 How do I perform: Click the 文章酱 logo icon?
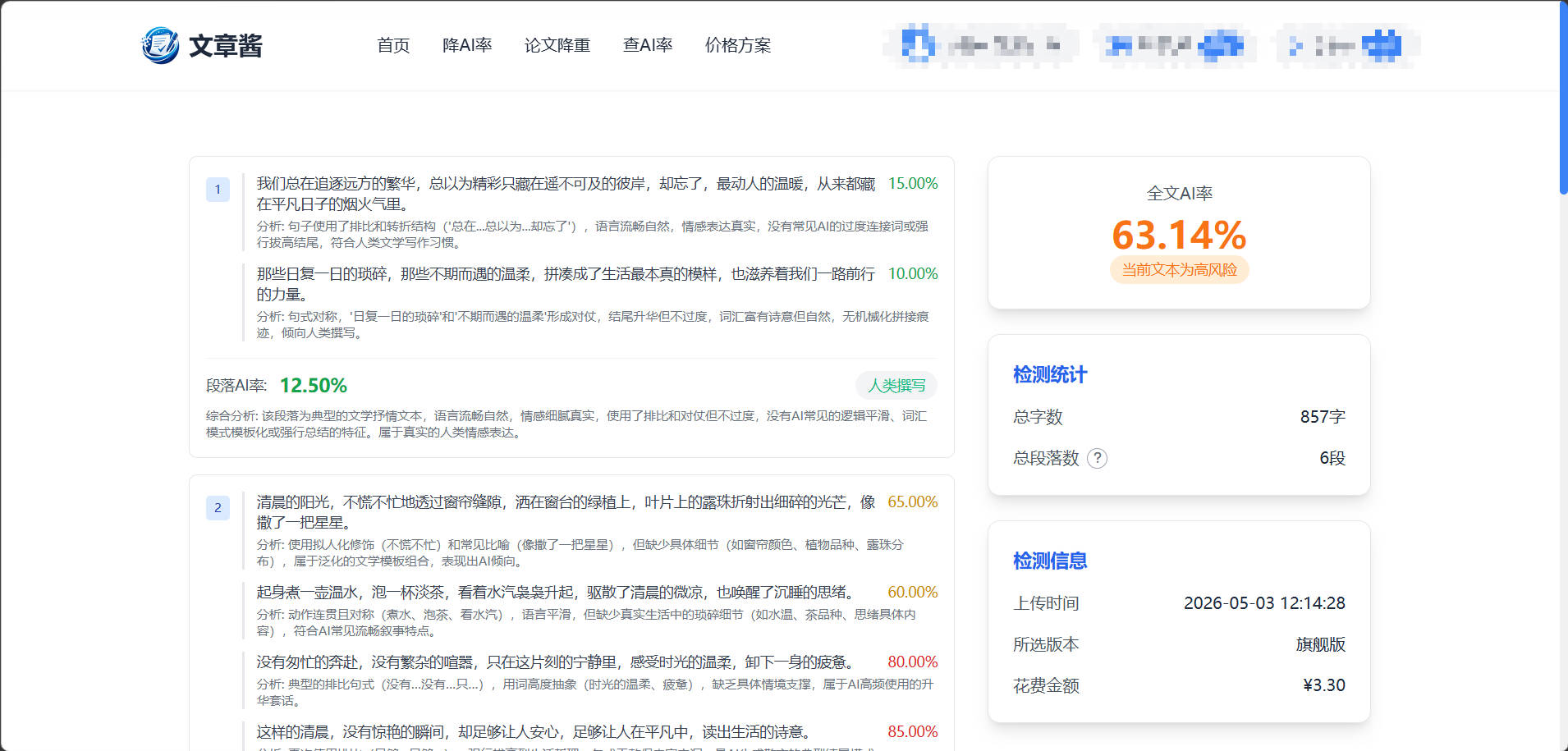click(x=160, y=45)
